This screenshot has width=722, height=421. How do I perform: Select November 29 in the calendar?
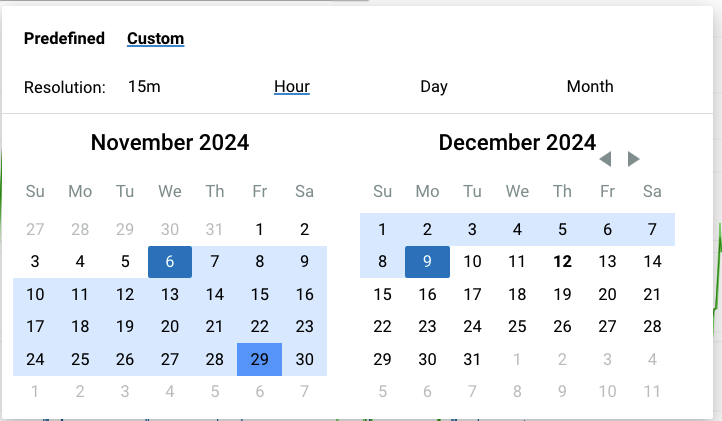click(260, 359)
